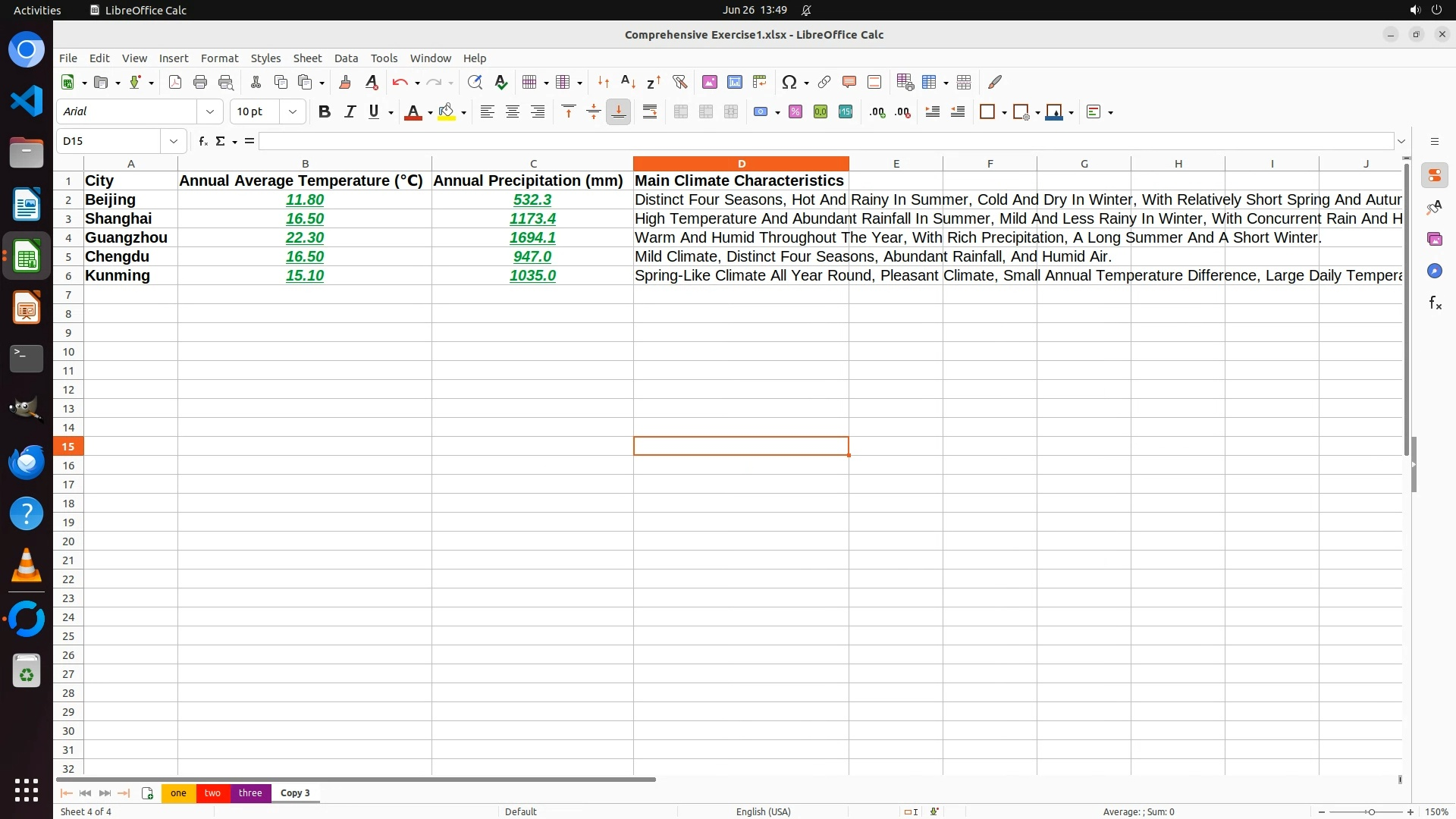Switch to the sheet tab named two

click(212, 792)
